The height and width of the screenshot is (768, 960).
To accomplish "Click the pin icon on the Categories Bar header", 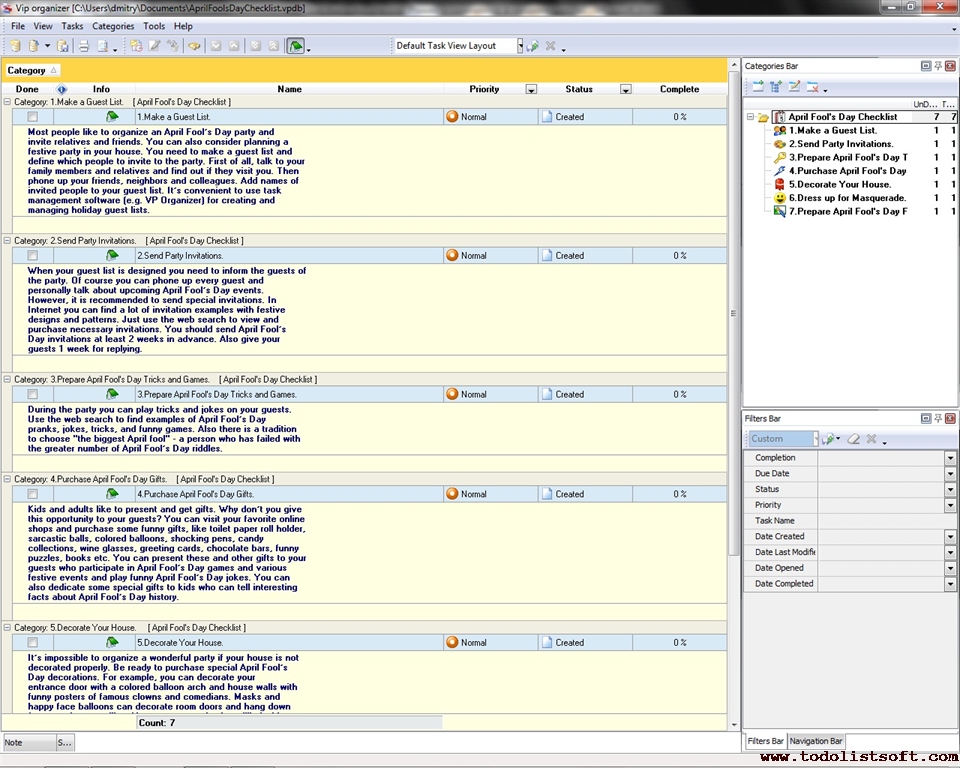I will (x=938, y=66).
